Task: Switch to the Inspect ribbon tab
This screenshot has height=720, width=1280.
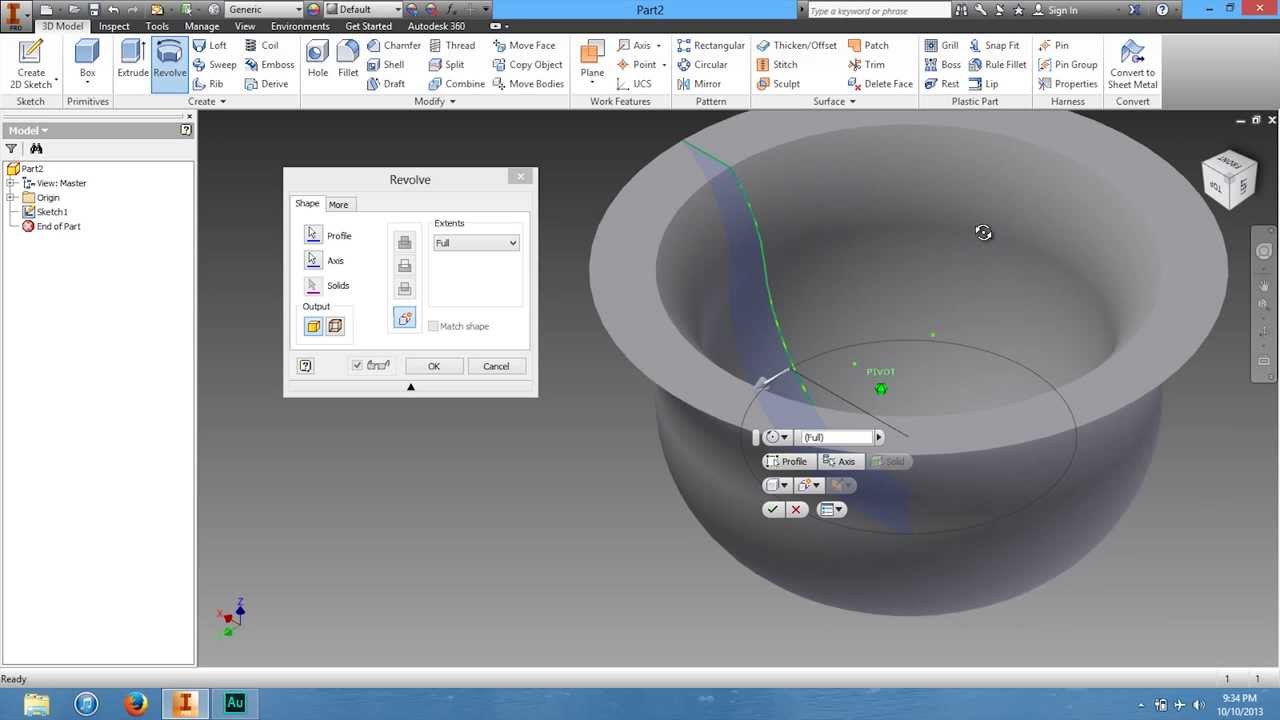Action: [114, 26]
